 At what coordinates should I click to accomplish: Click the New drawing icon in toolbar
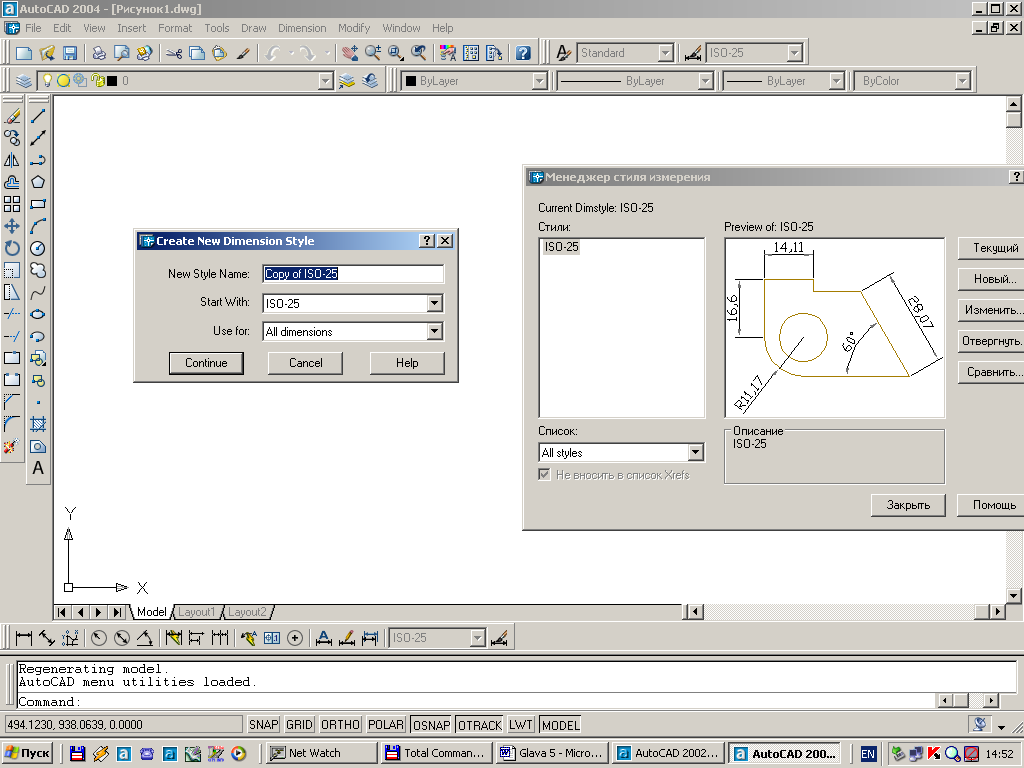pos(24,54)
